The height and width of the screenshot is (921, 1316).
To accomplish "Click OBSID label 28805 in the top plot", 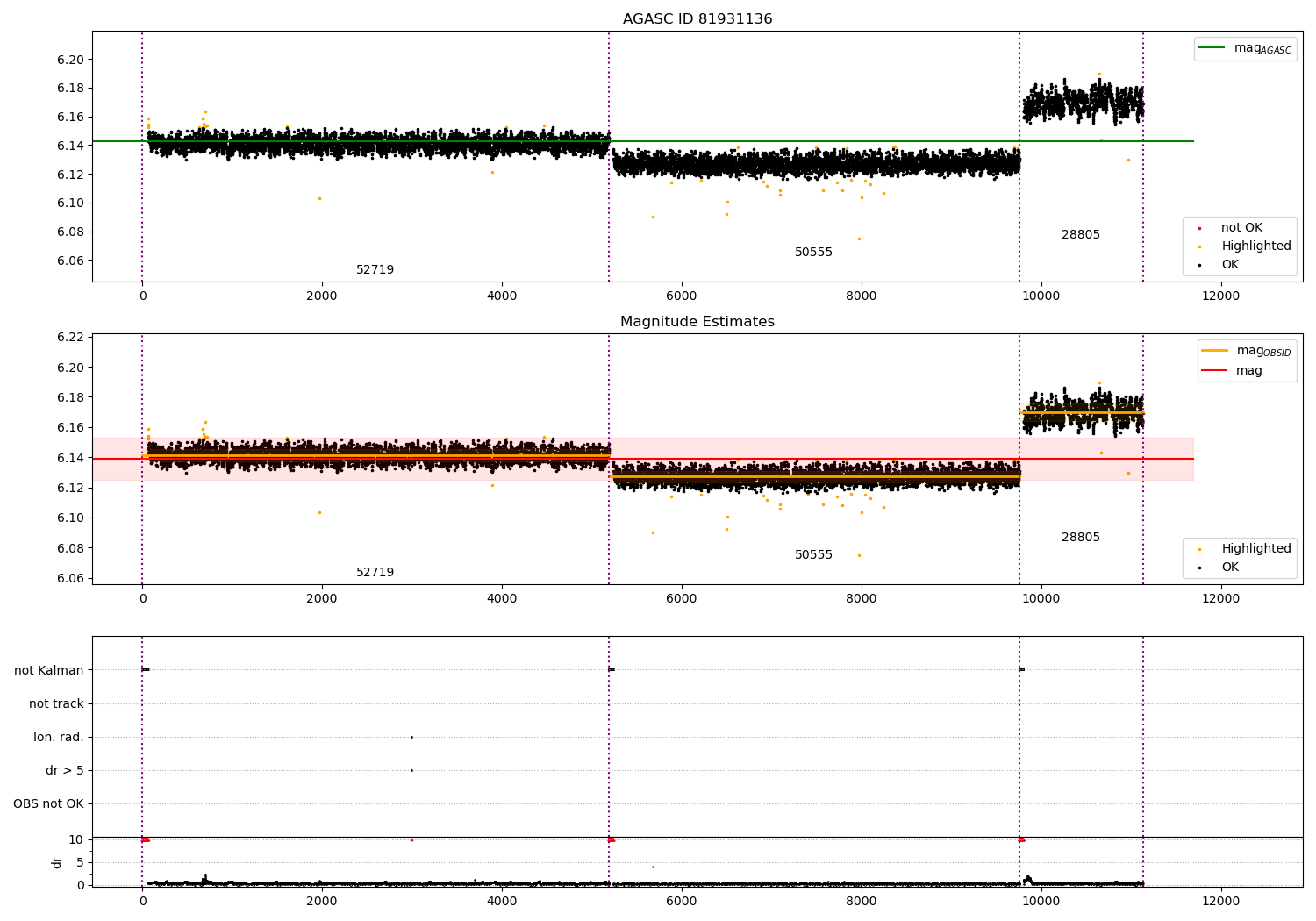I will pyautogui.click(x=1080, y=235).
